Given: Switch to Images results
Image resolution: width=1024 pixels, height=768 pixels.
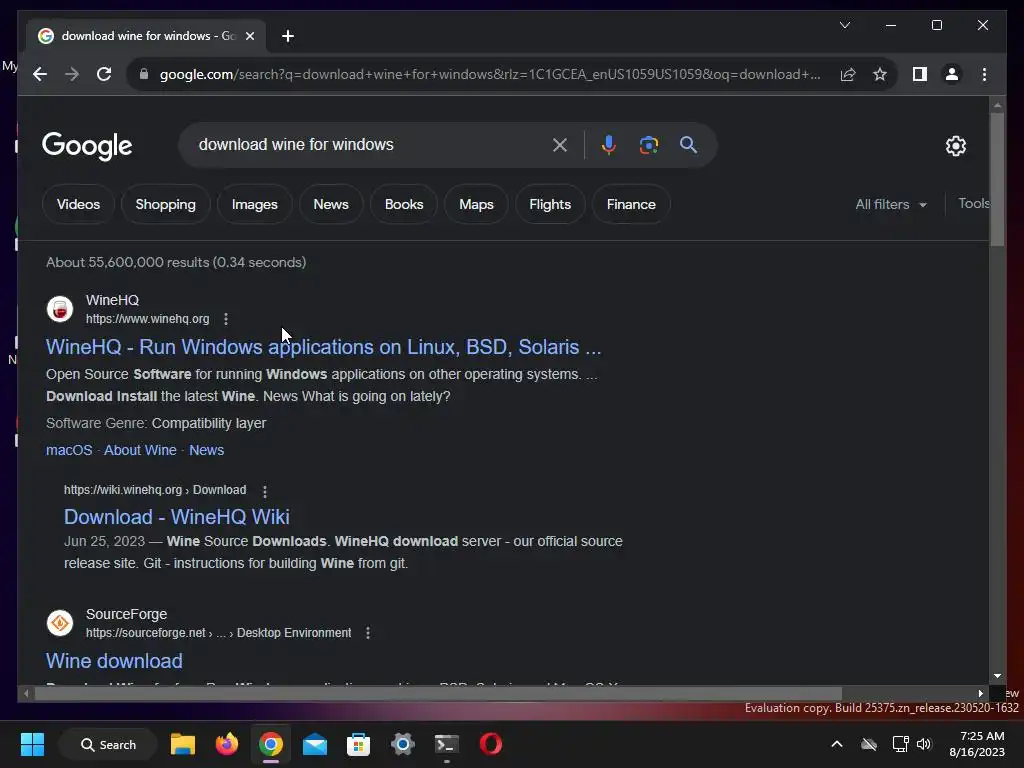Looking at the screenshot, I should [x=255, y=204].
